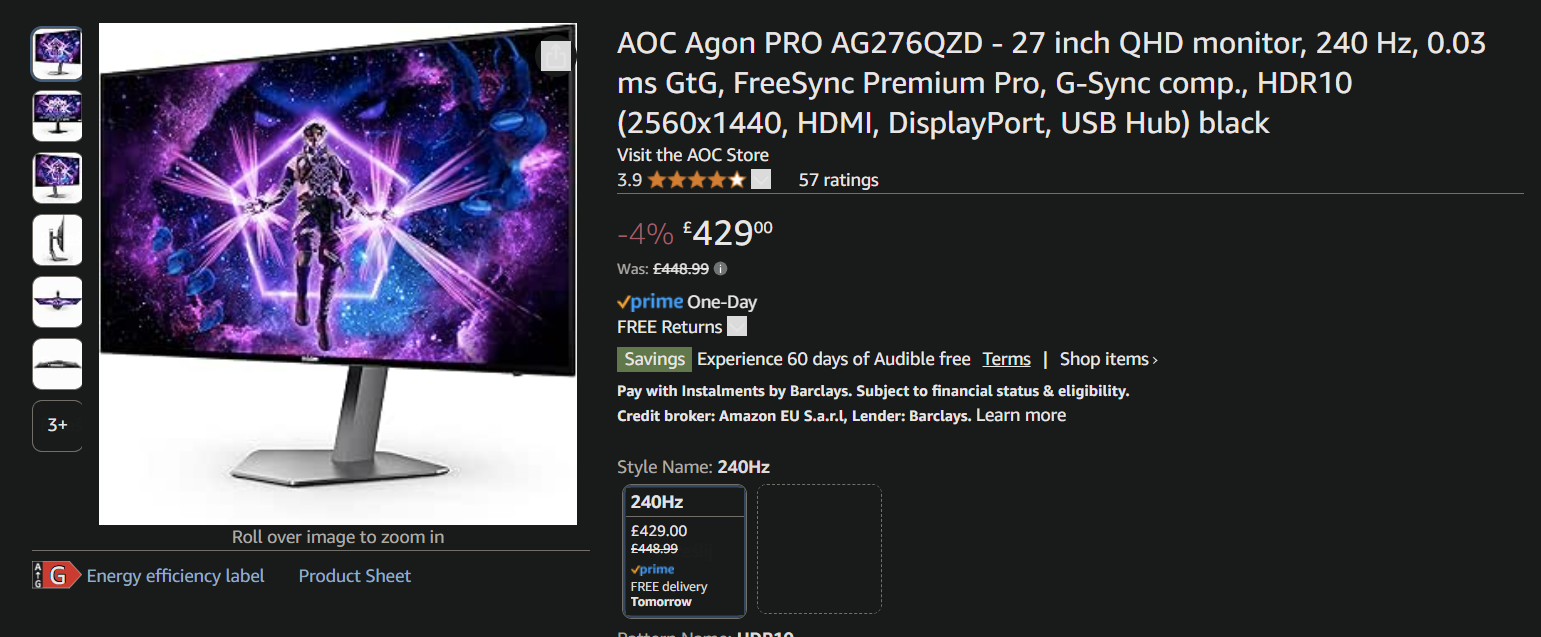
Task: Select the 240Hz style option
Action: tap(685, 550)
